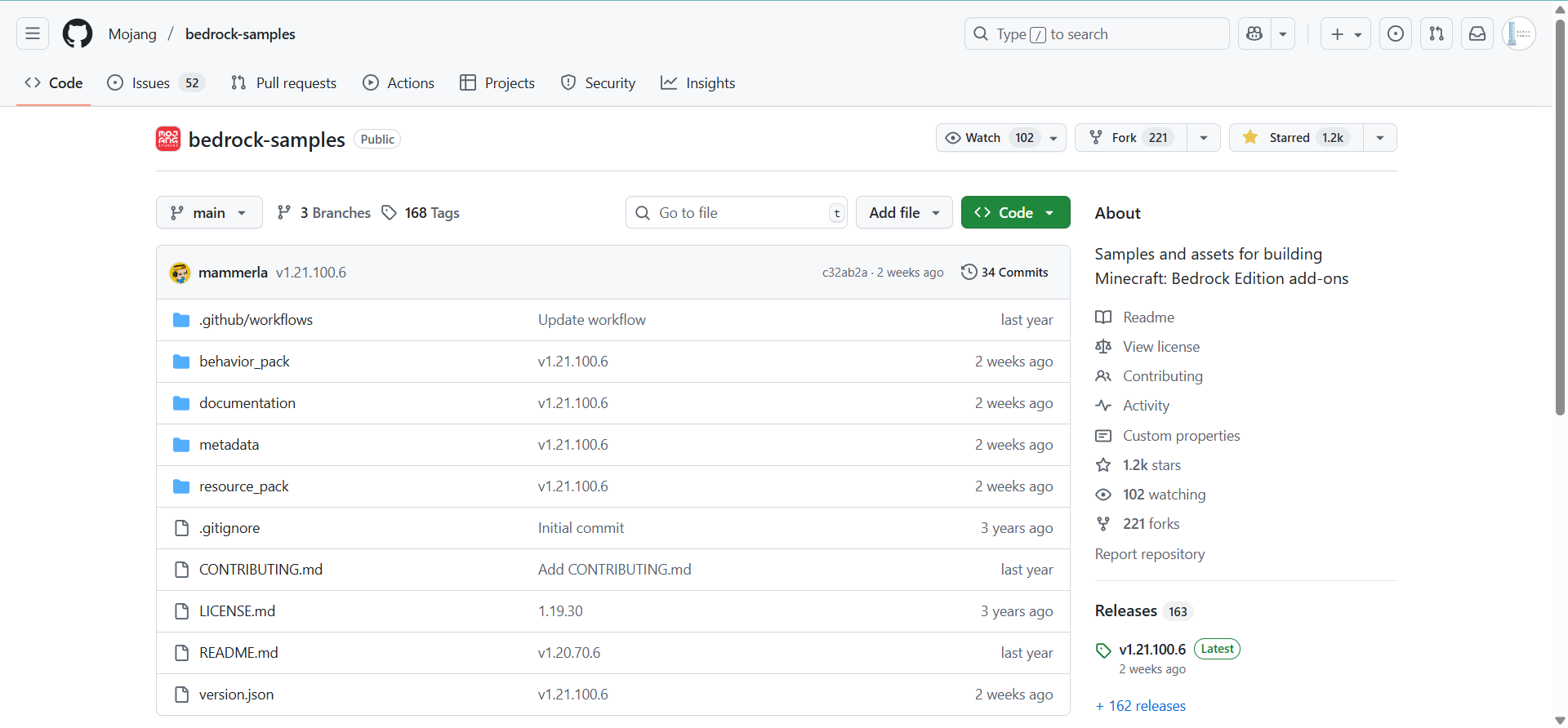Open the issues inbox icon in header
The image size is (1568, 728).
(x=1396, y=33)
